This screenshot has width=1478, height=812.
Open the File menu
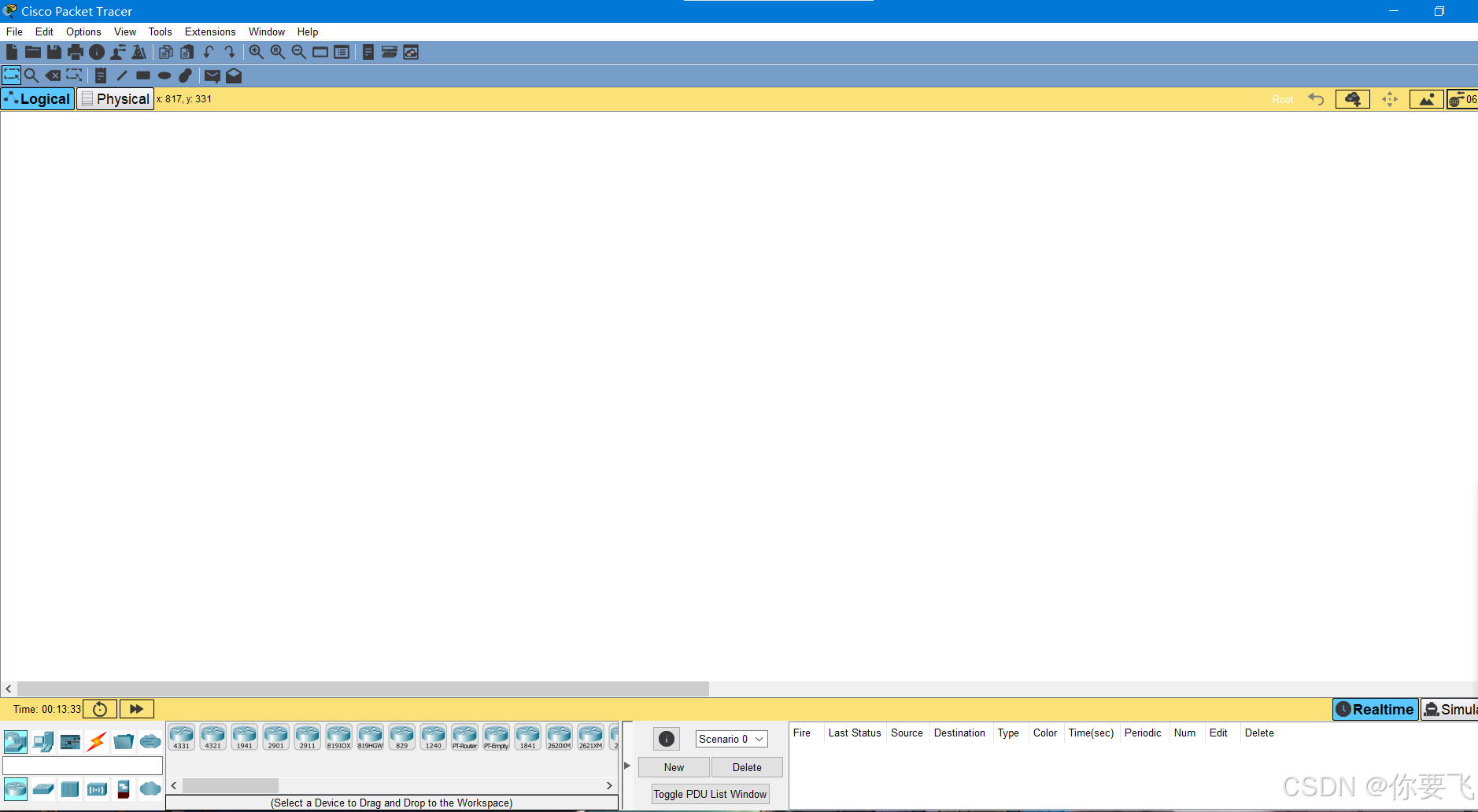point(14,31)
